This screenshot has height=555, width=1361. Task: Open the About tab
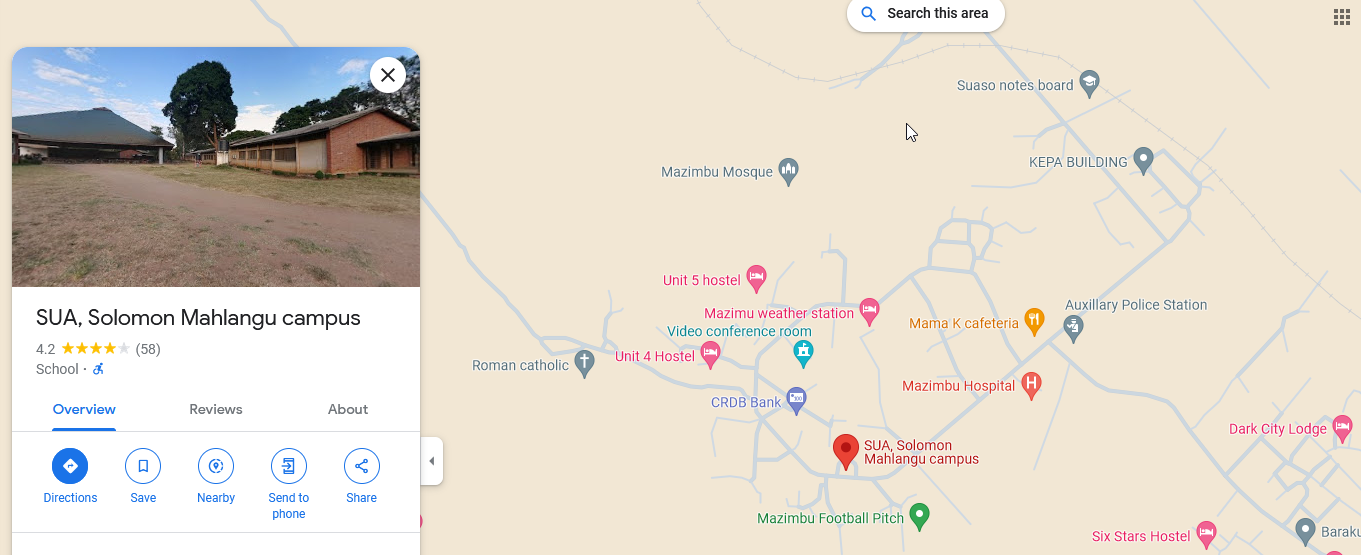pos(348,409)
